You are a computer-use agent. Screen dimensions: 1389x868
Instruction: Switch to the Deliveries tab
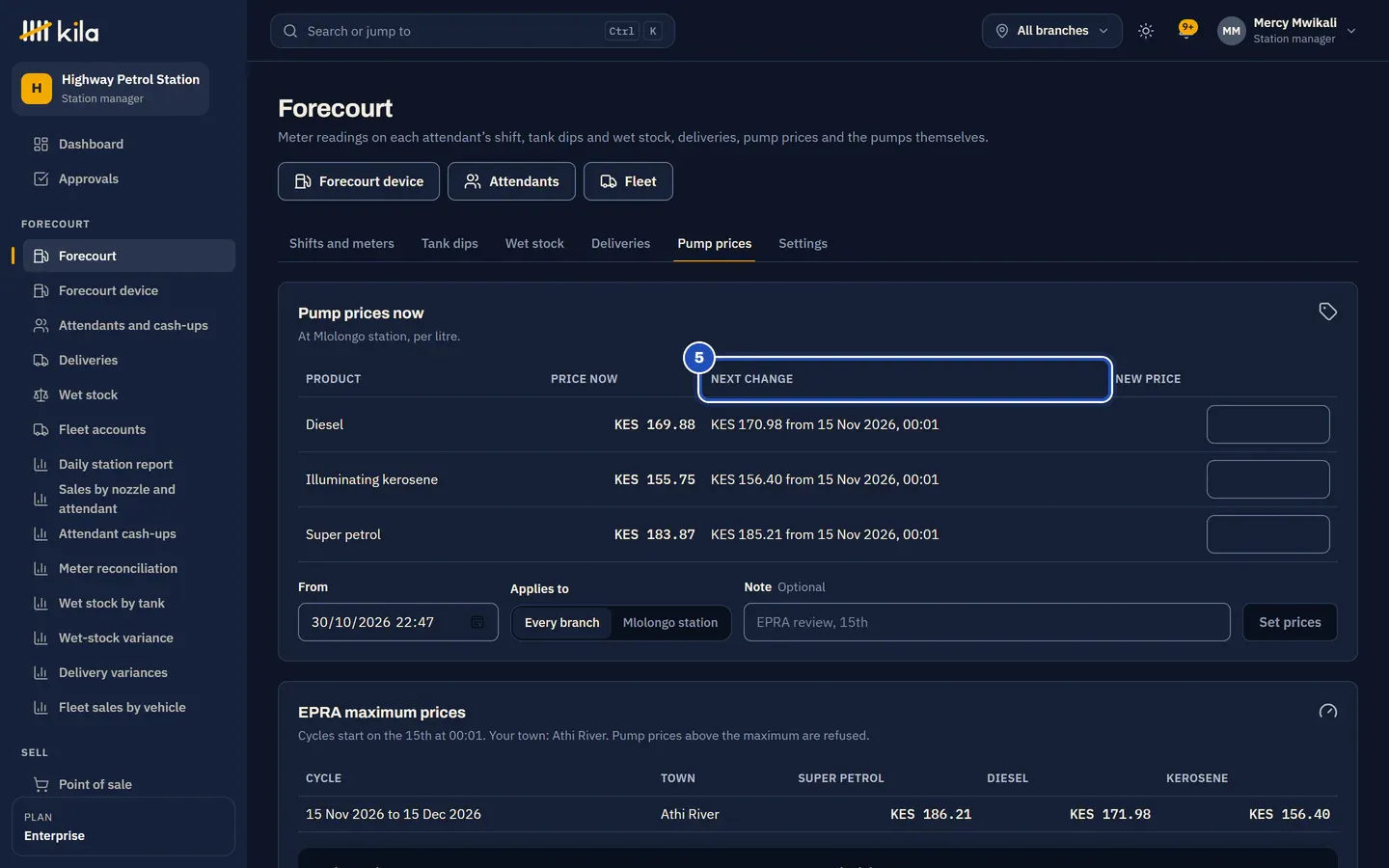[x=620, y=243]
